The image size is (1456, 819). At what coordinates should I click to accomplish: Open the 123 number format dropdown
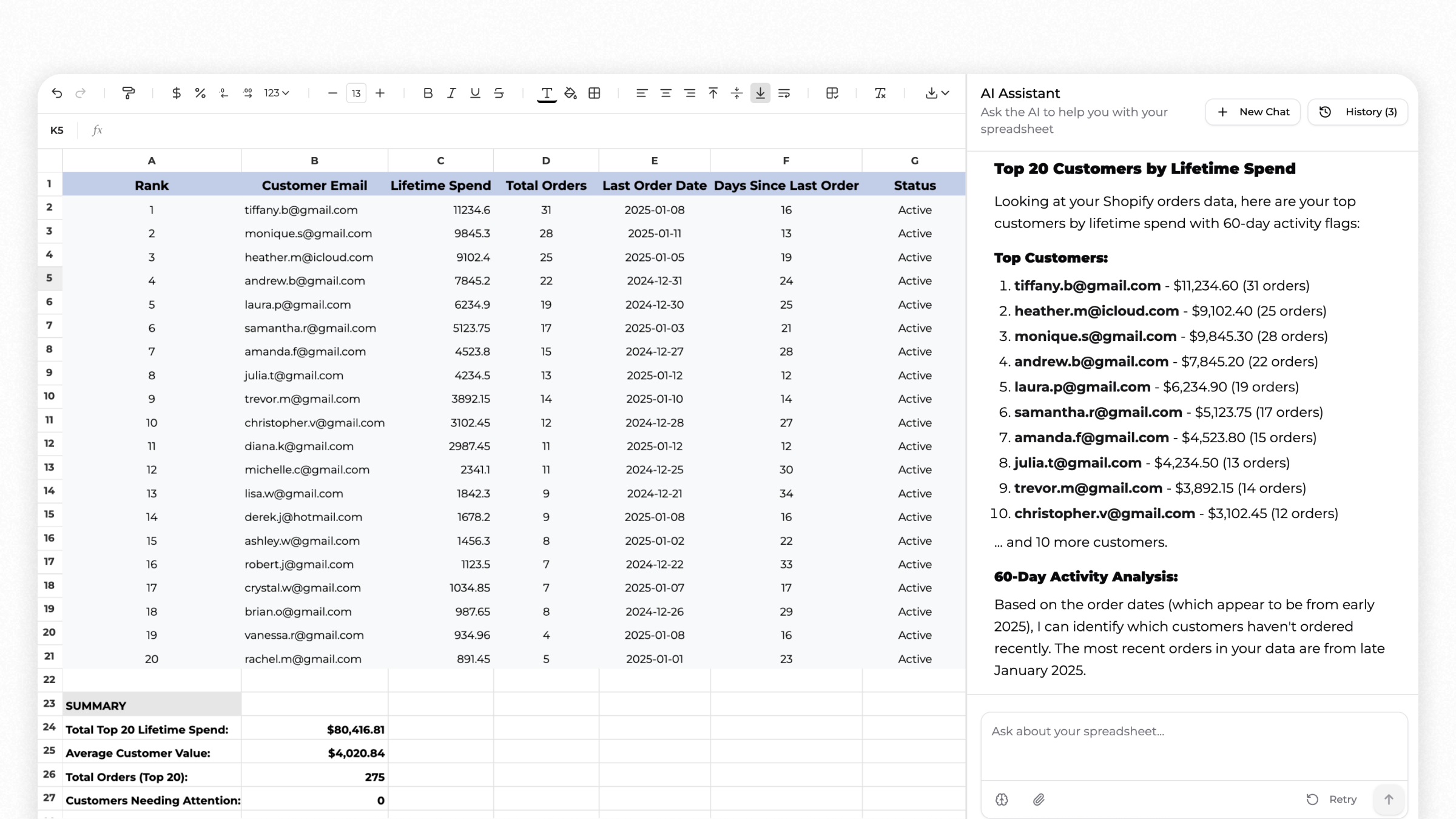[x=277, y=93]
